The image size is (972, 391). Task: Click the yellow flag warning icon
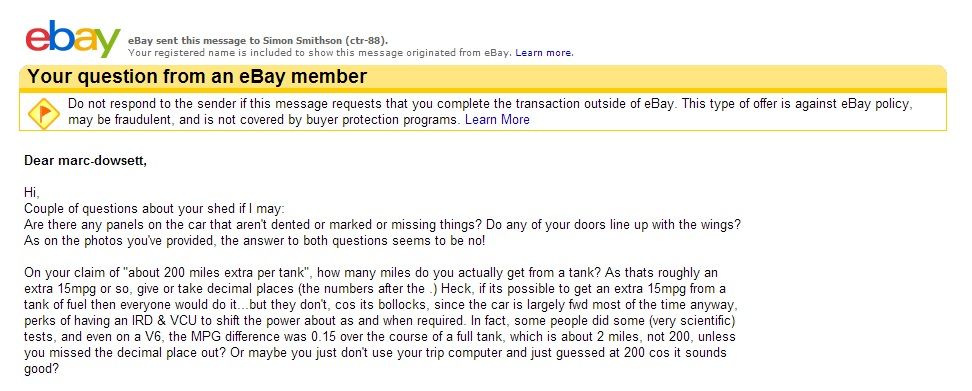[43, 113]
